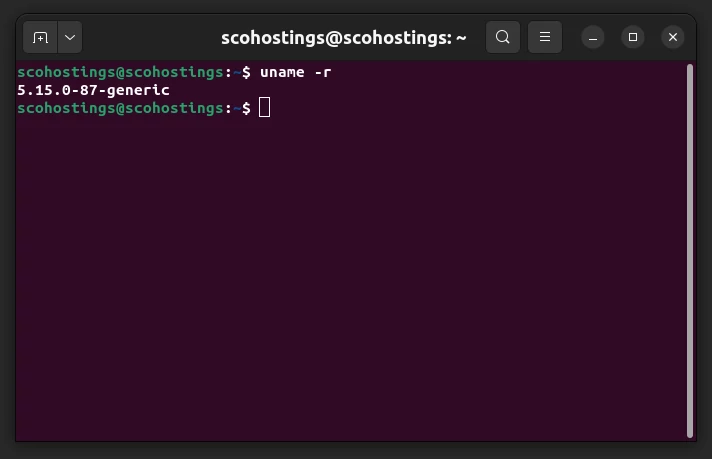Open the hamburger main menu
This screenshot has height=459, width=712.
coord(545,37)
